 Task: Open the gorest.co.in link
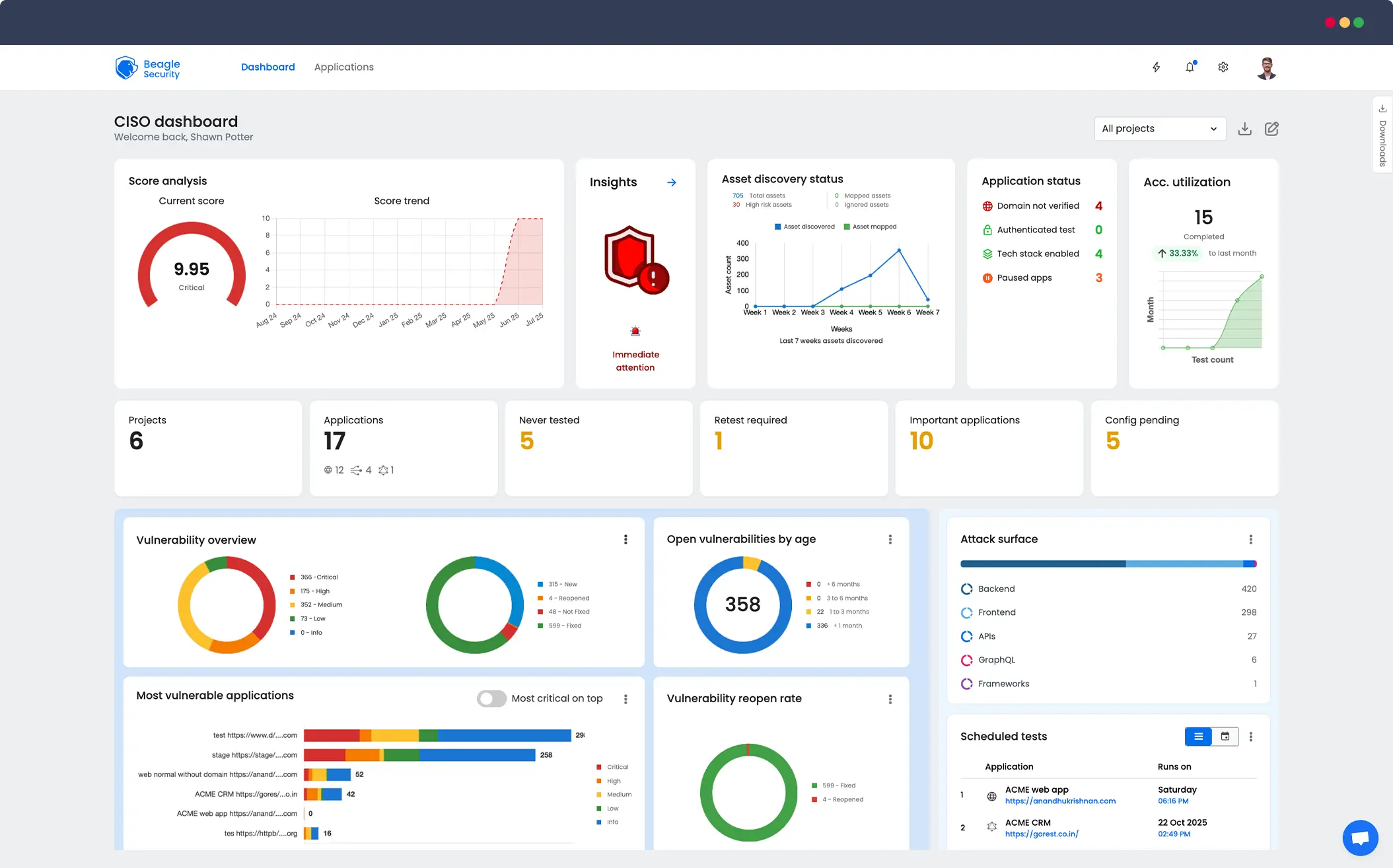point(1042,834)
